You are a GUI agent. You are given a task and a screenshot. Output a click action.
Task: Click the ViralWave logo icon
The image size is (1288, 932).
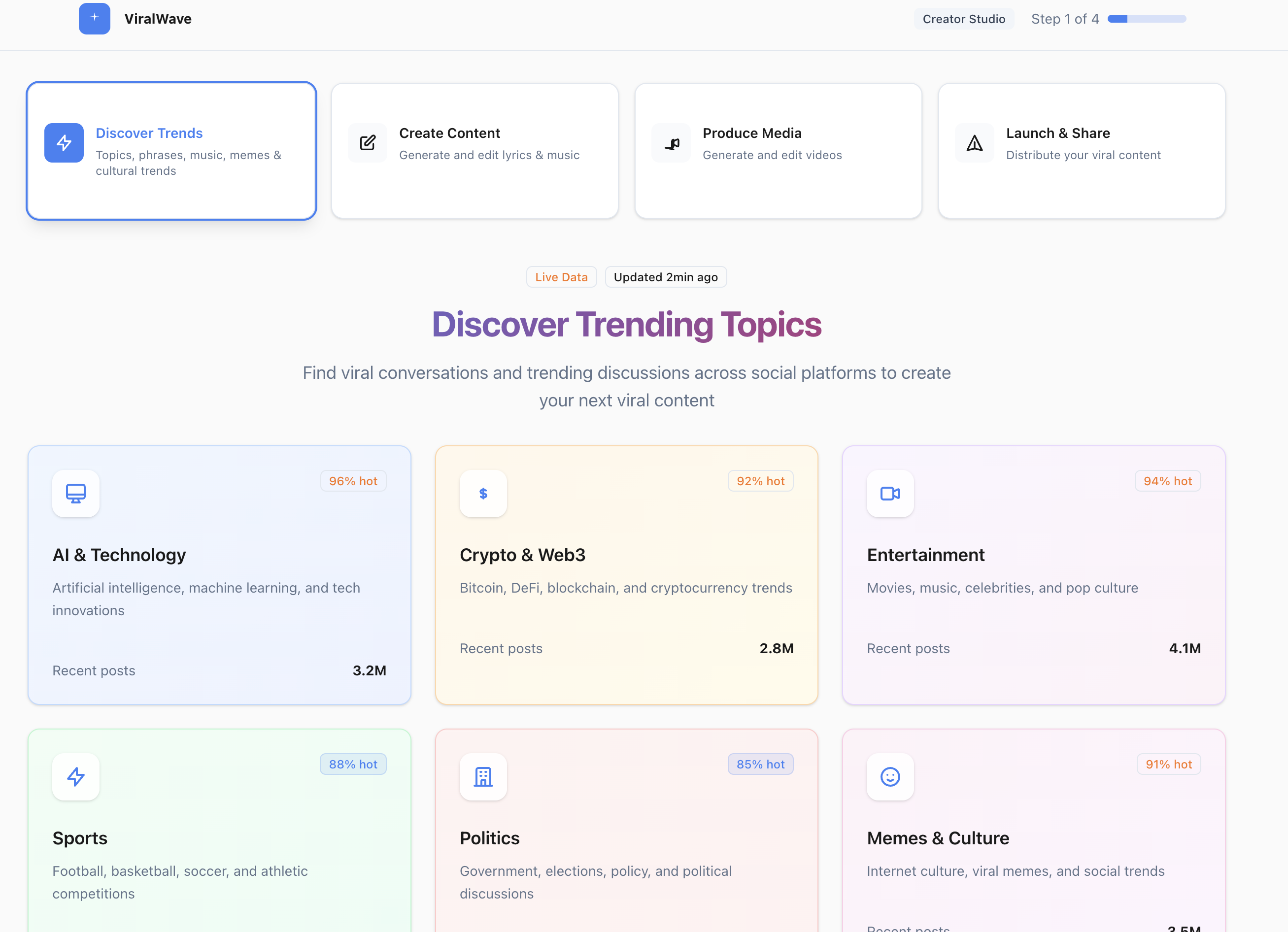point(94,19)
